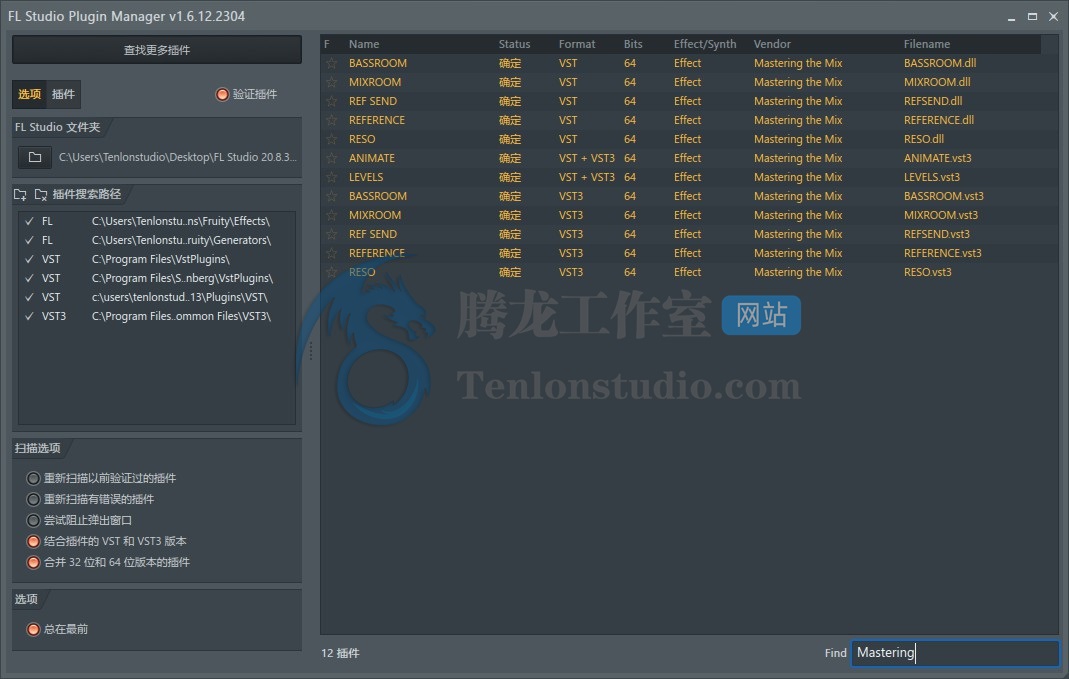Image resolution: width=1069 pixels, height=679 pixels.
Task: Star the BASSROOM.vst3 entry
Action: pyautogui.click(x=331, y=197)
